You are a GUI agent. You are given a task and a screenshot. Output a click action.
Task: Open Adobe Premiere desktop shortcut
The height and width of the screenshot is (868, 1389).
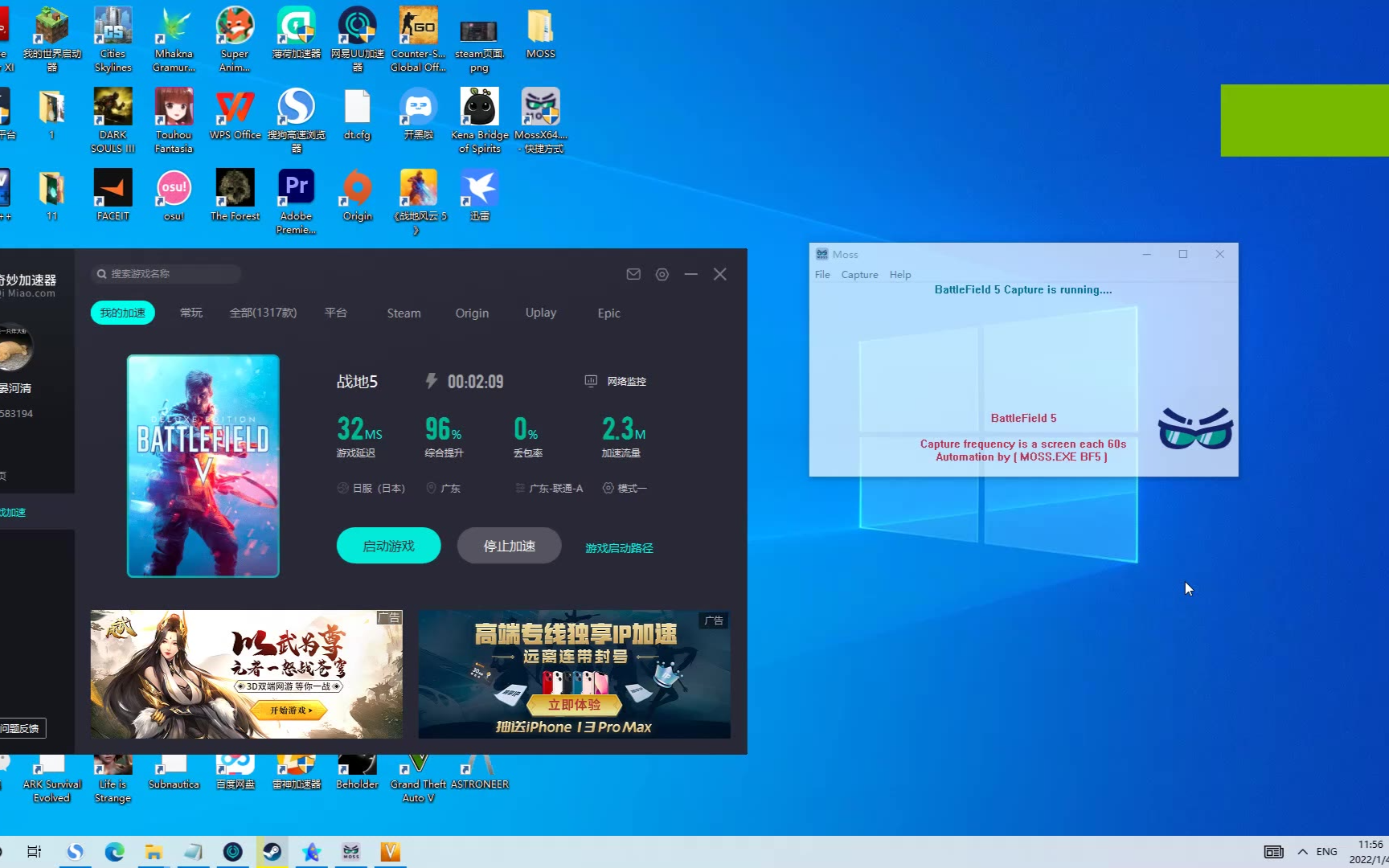[296, 201]
